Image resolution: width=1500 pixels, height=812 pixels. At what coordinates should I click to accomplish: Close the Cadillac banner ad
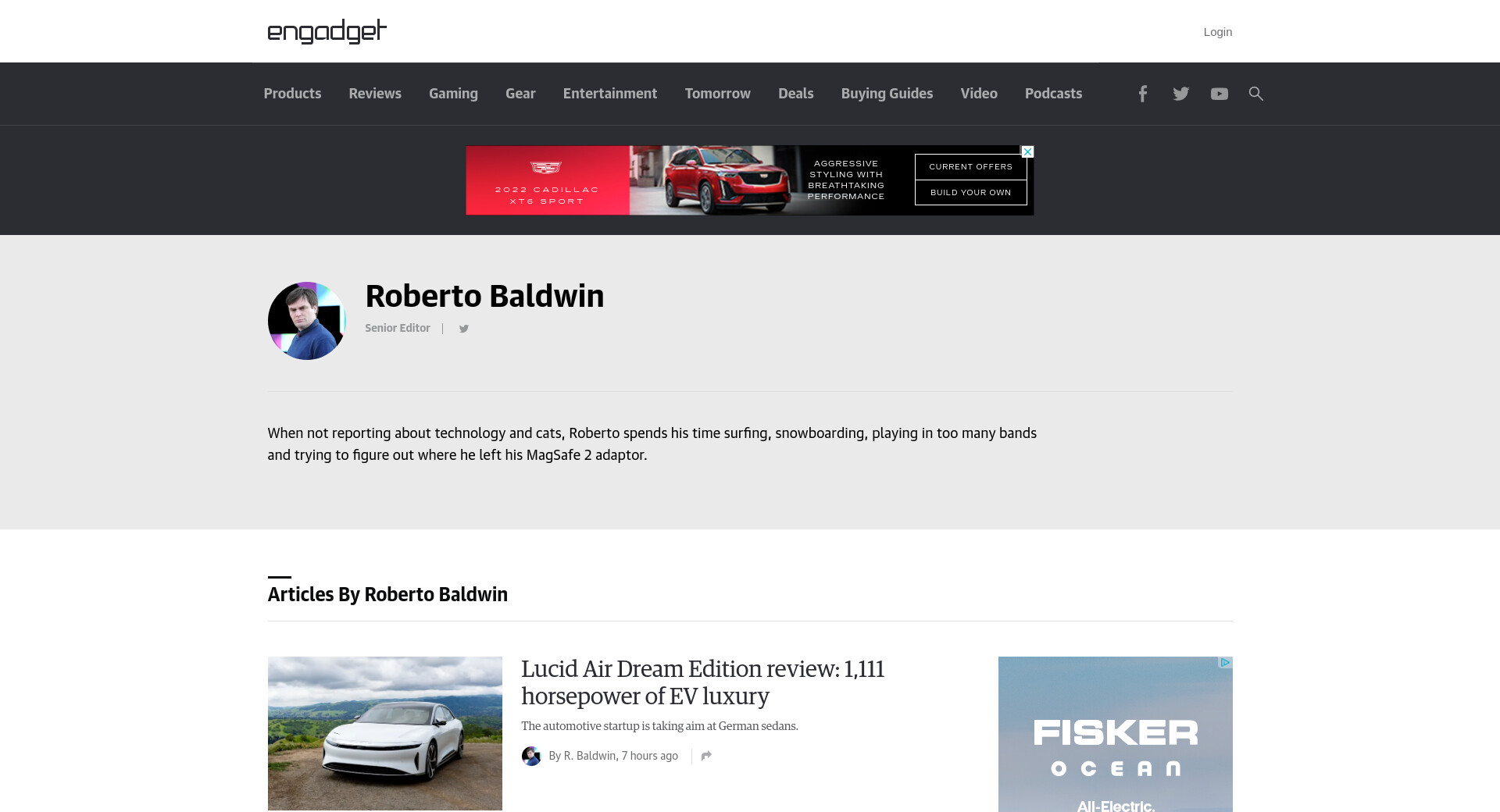pos(1027,151)
